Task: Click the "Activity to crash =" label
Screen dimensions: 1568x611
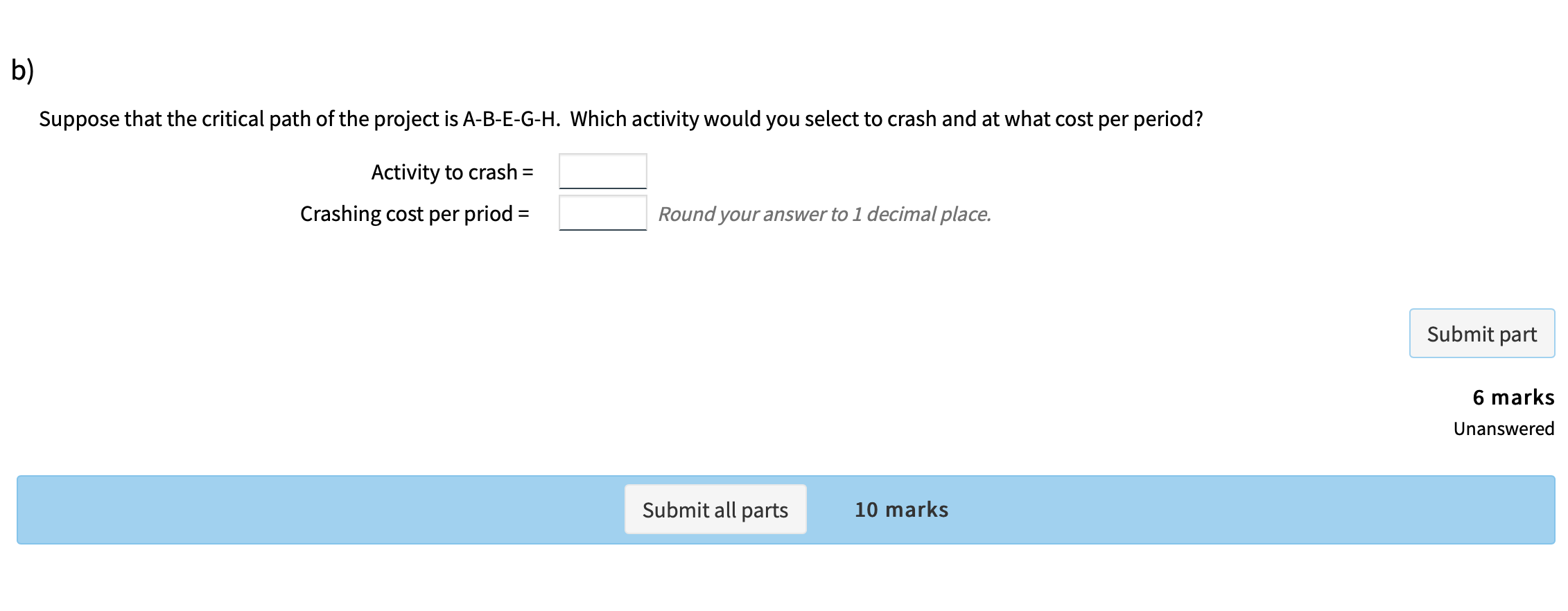Action: coord(452,172)
